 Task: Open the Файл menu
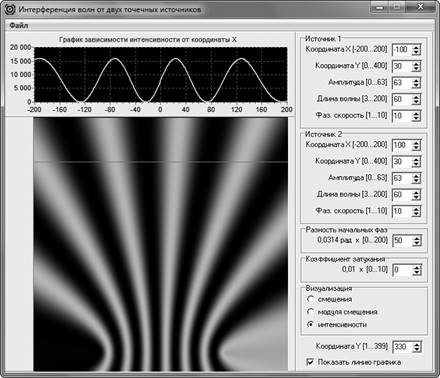19,26
